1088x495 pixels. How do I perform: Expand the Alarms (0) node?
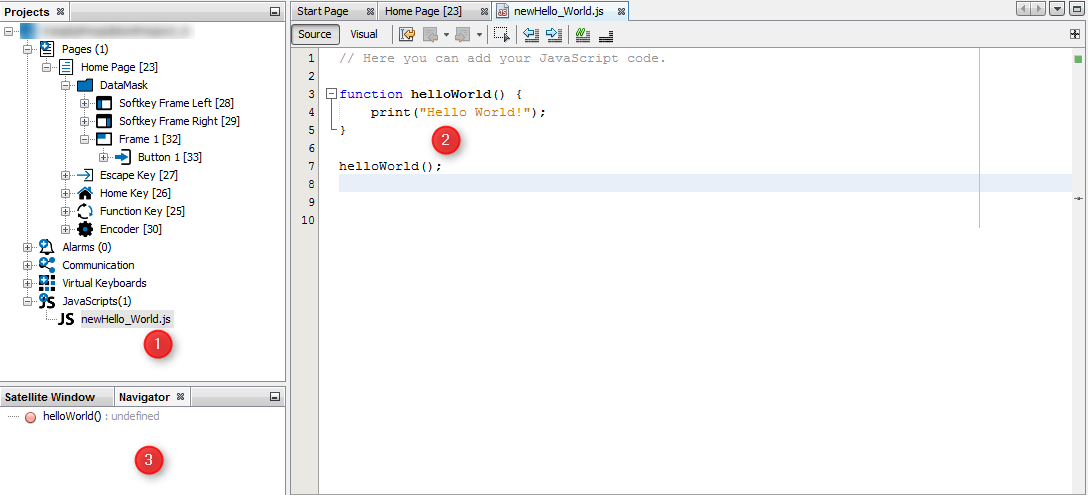(28, 246)
